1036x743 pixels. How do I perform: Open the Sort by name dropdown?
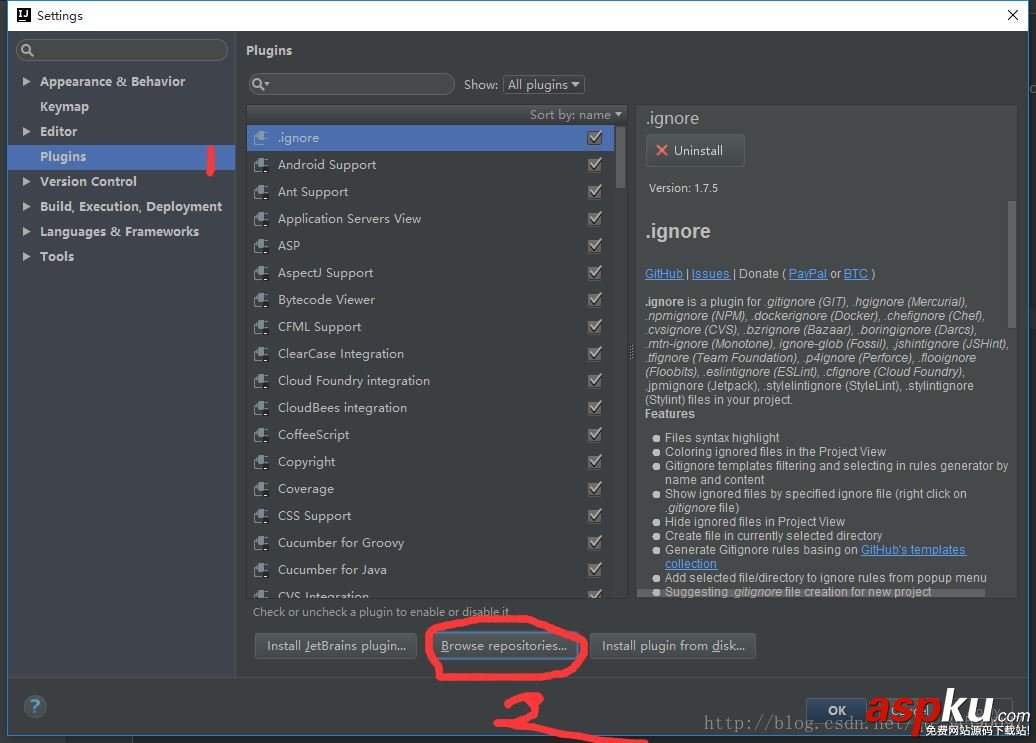575,114
